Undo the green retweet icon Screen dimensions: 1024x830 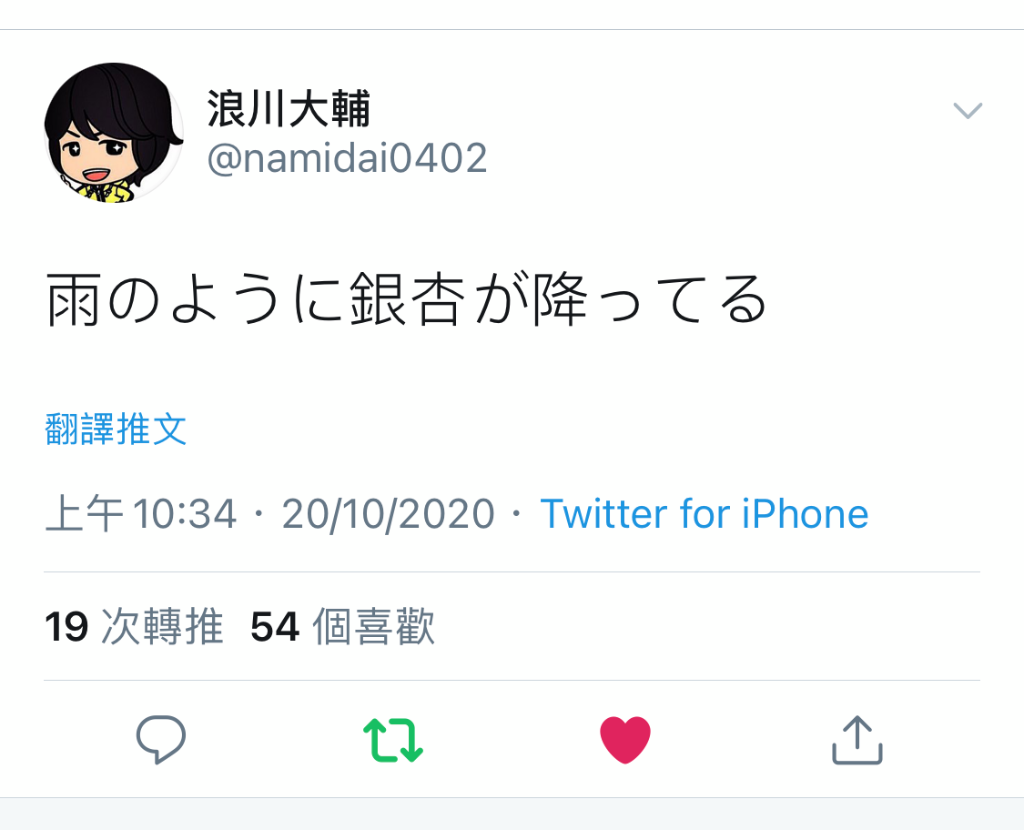click(393, 740)
